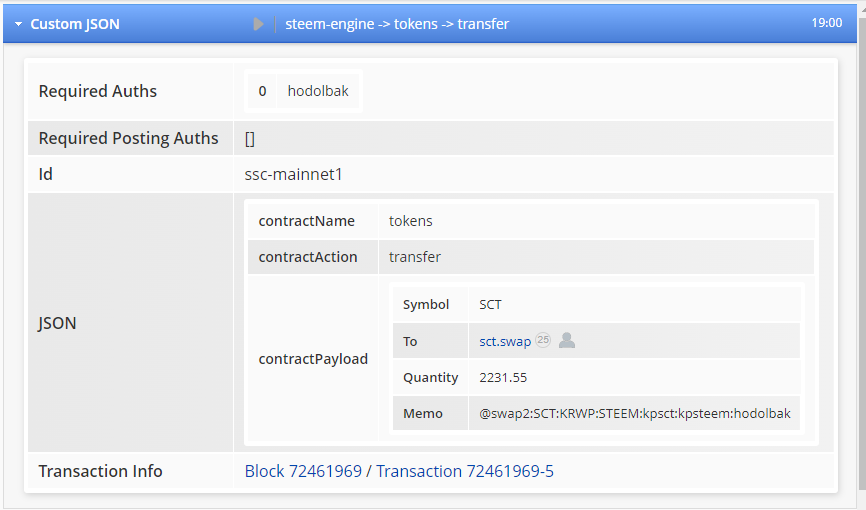Screen dimensions: 866x510
Task: Click the reputation badge 25 next to sct.swap
Action: click(543, 340)
